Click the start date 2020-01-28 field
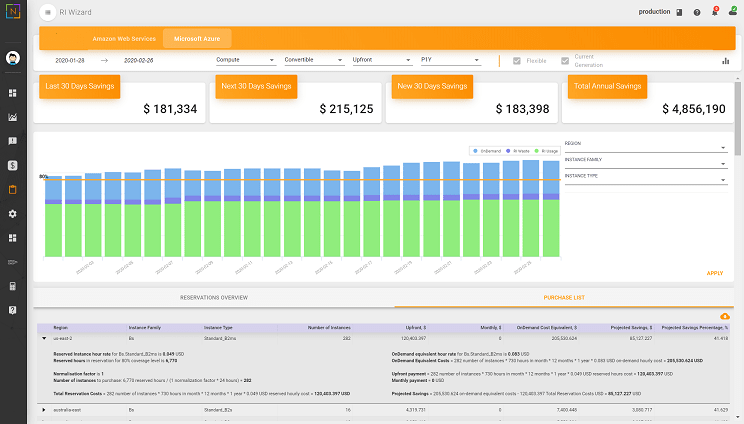744x424 pixels. coord(70,60)
